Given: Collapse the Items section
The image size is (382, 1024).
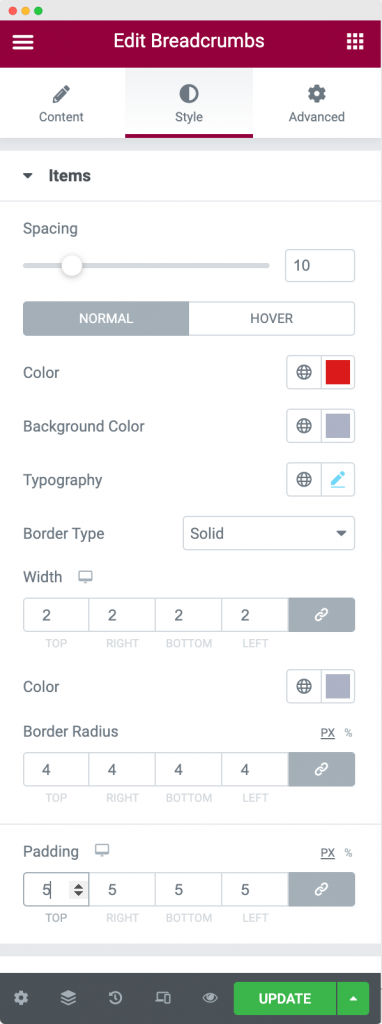Looking at the screenshot, I should 27,176.
